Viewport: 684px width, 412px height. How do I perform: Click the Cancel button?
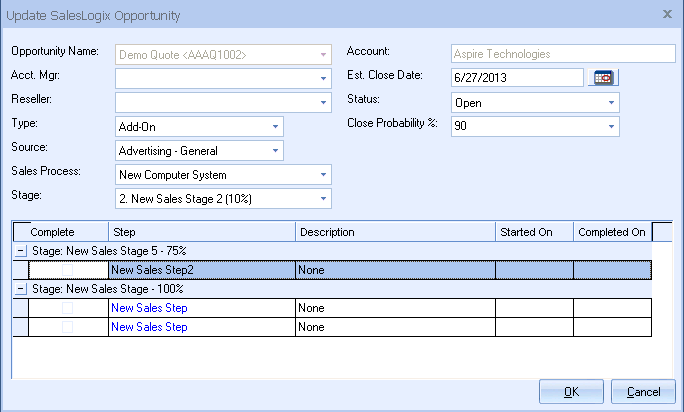[643, 391]
